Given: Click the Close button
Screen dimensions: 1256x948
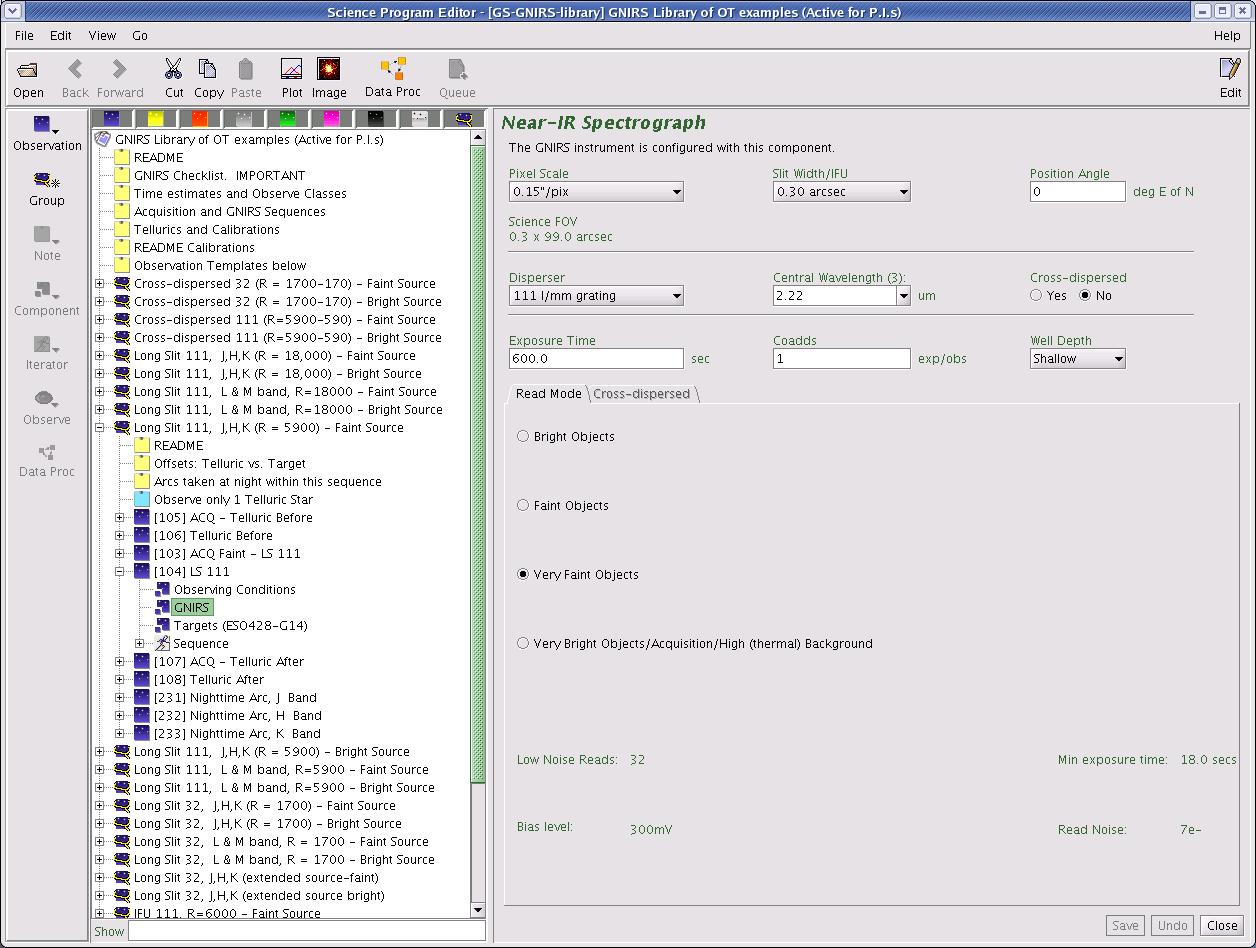Looking at the screenshot, I should 1222,926.
